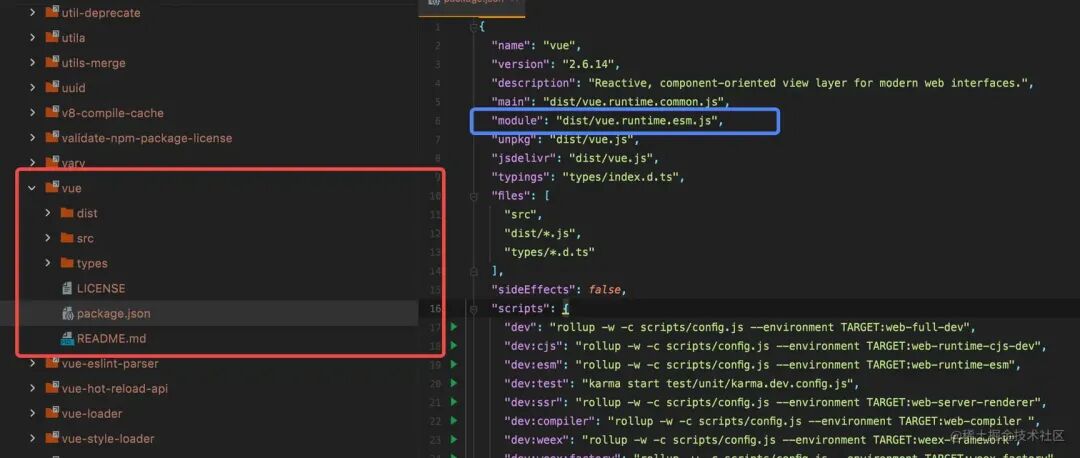
Task: Click the uuid folder icon
Action: click(52, 87)
